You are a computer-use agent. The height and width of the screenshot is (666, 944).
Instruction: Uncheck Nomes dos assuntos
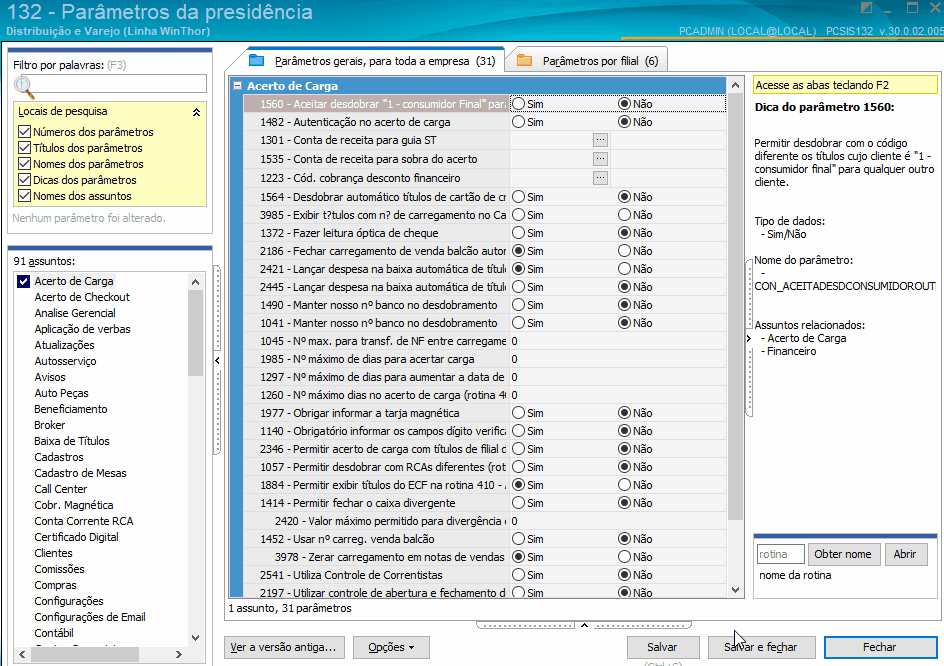(25, 196)
